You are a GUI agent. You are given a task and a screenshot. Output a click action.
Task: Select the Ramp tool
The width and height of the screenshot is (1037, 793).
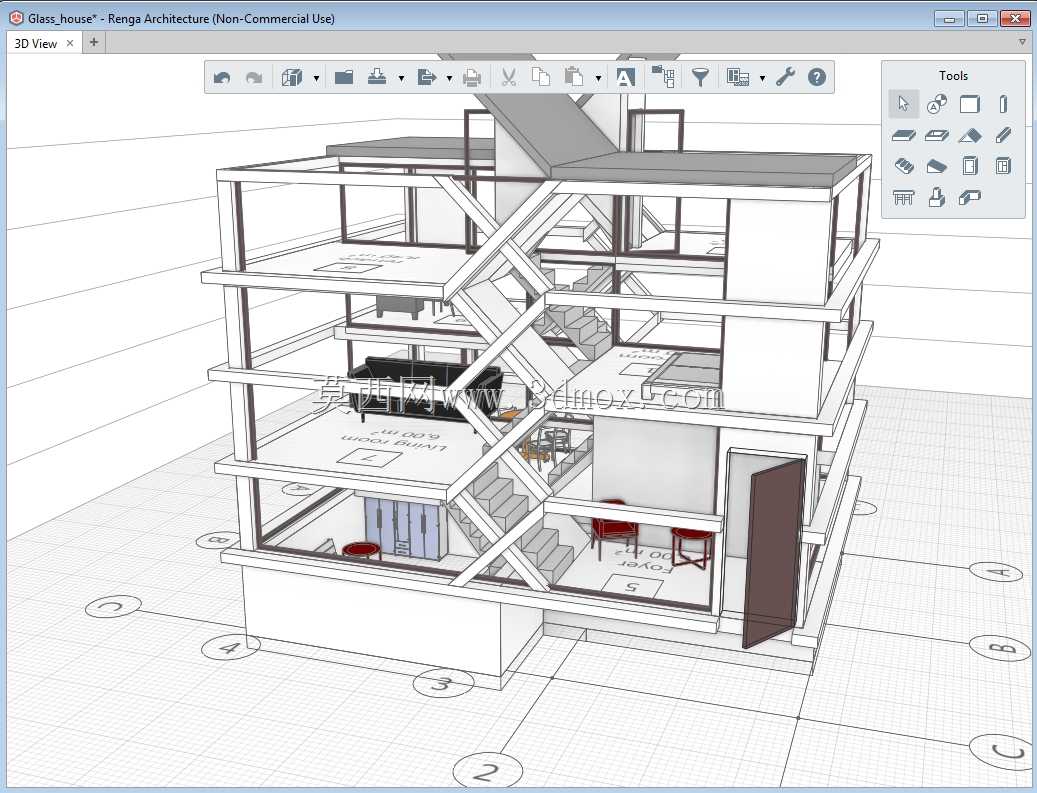tap(936, 166)
